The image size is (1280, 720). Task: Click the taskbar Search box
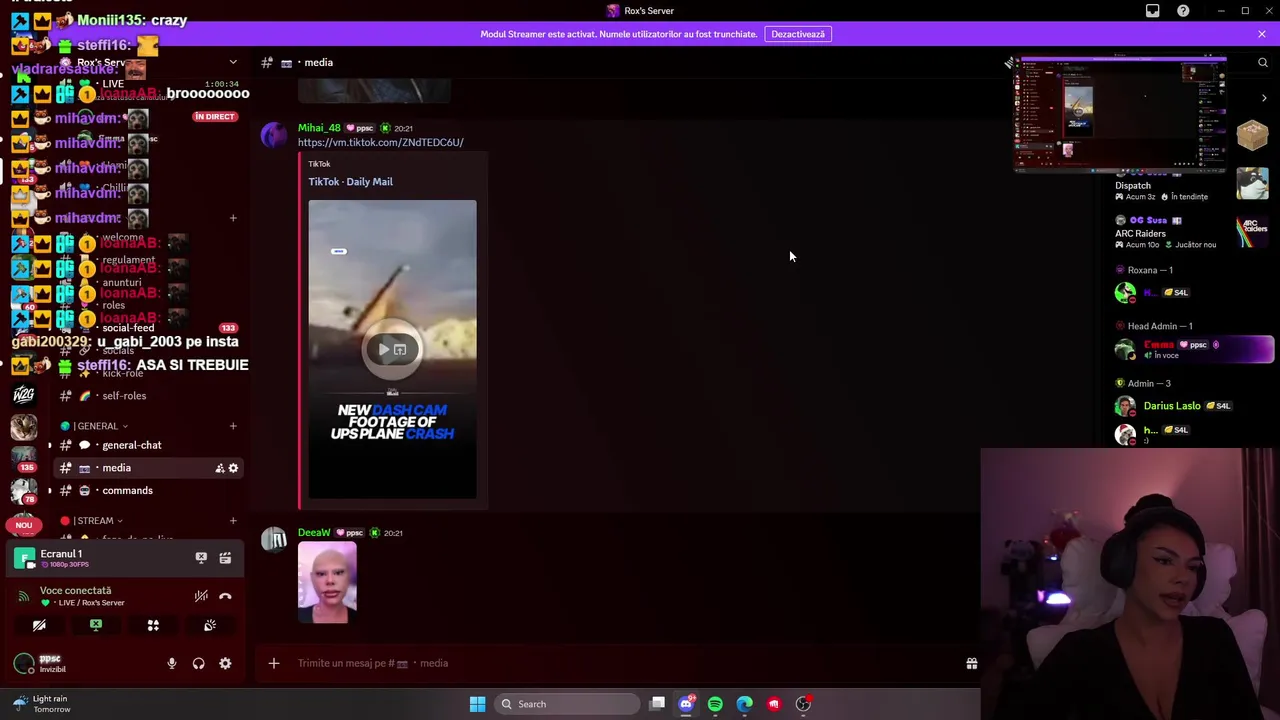click(x=567, y=704)
